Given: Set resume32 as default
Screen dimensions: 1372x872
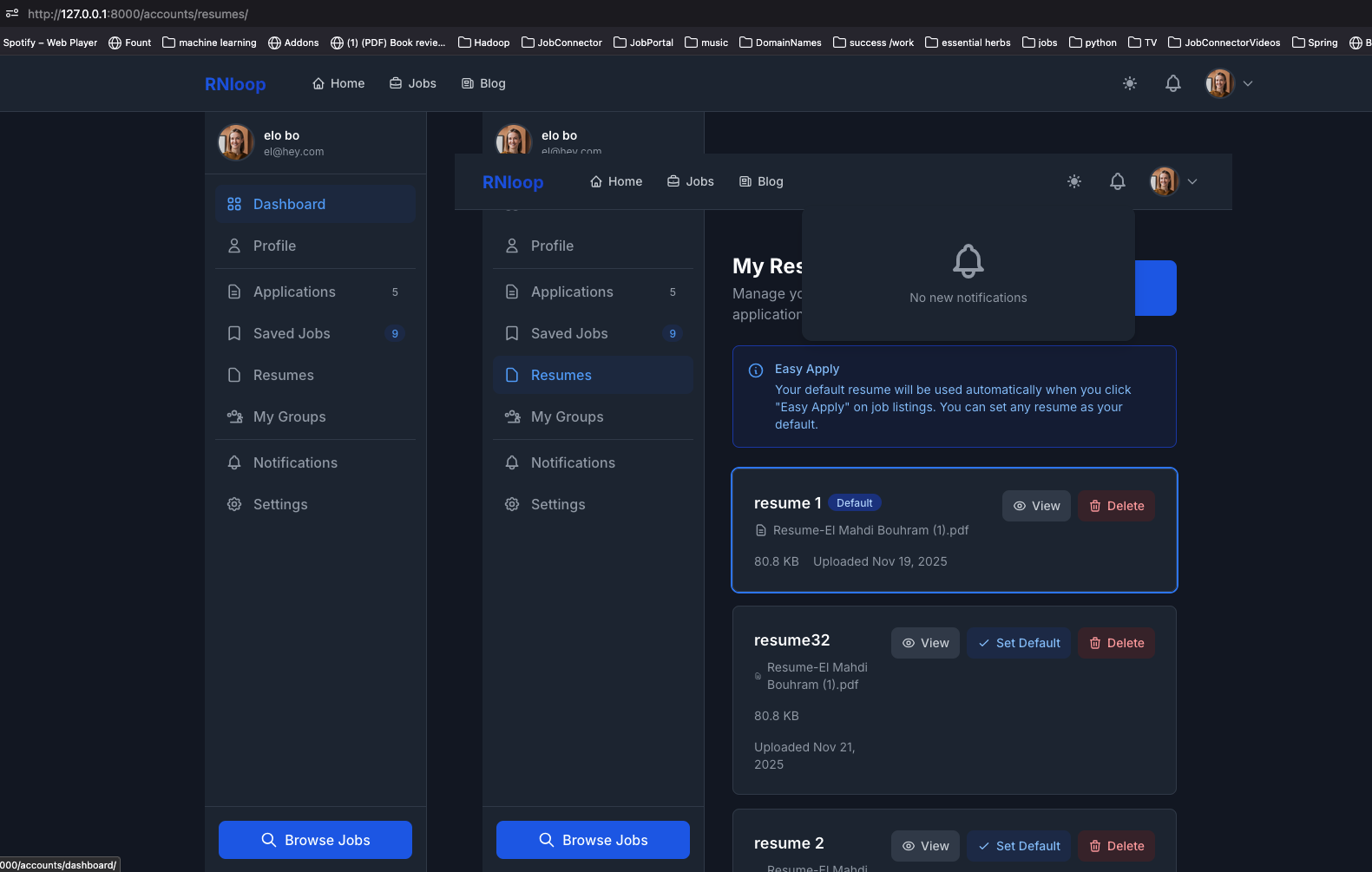Looking at the screenshot, I should coord(1019,643).
